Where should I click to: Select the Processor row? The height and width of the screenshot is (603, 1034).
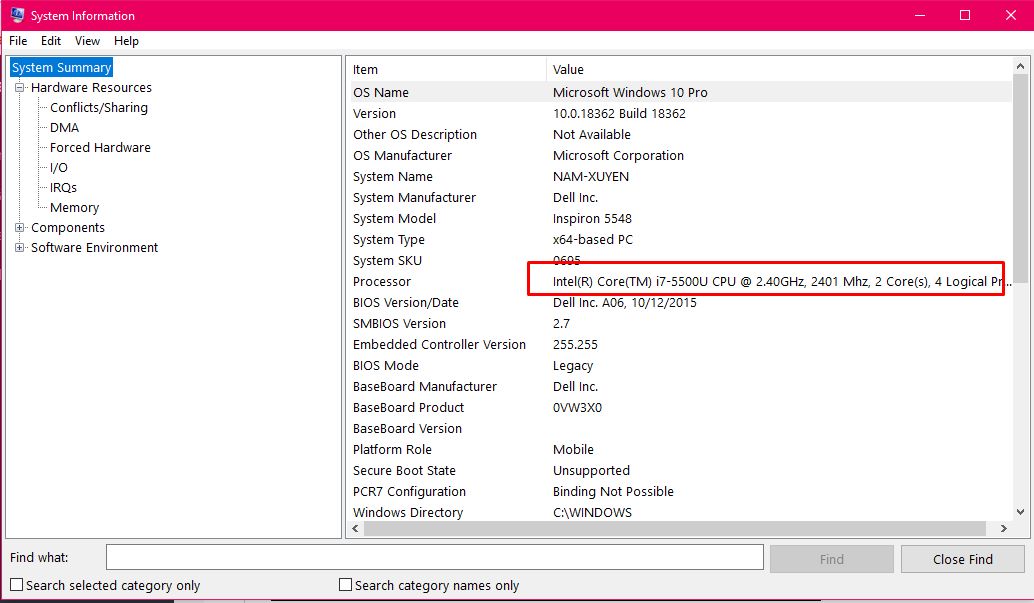pos(679,282)
